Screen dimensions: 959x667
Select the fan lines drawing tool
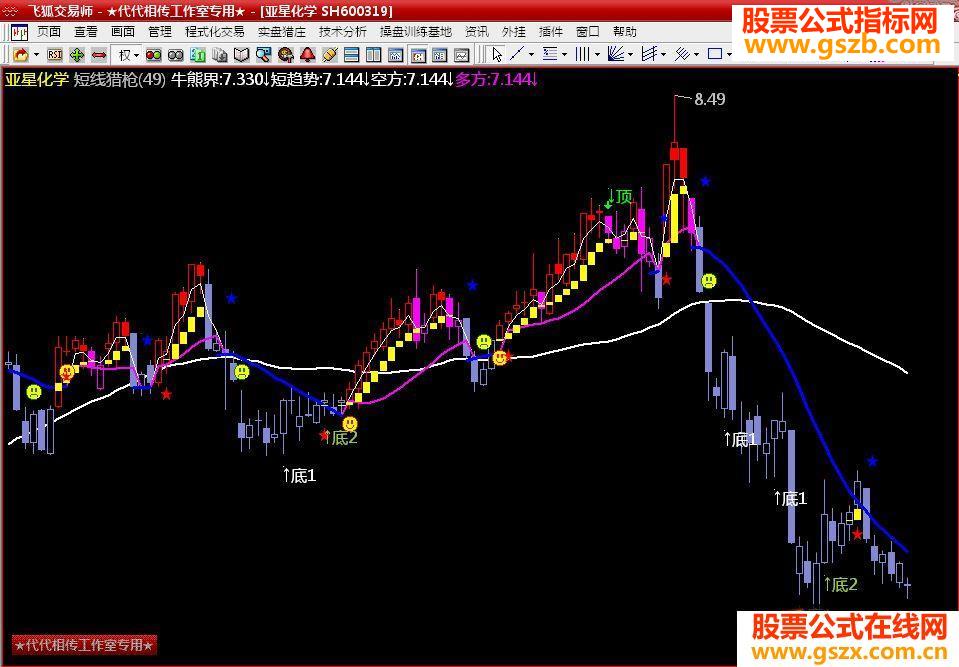coord(616,54)
